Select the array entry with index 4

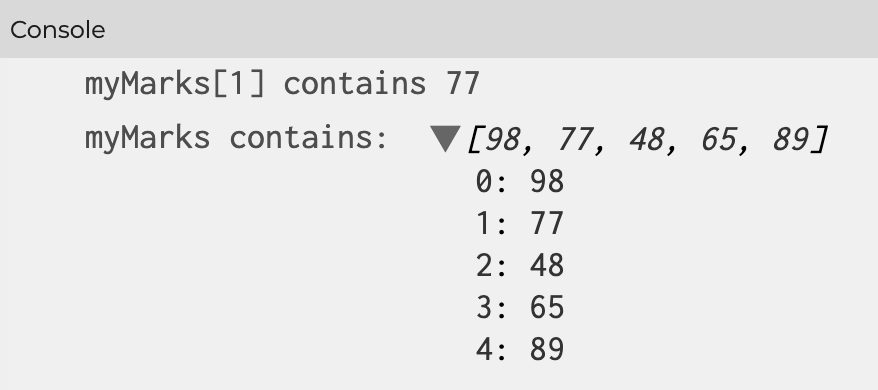[520, 349]
